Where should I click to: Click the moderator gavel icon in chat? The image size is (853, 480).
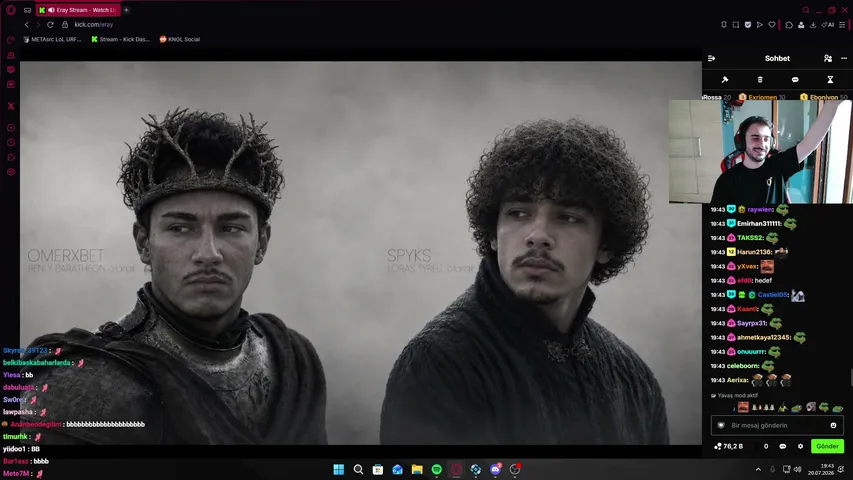(x=725, y=79)
